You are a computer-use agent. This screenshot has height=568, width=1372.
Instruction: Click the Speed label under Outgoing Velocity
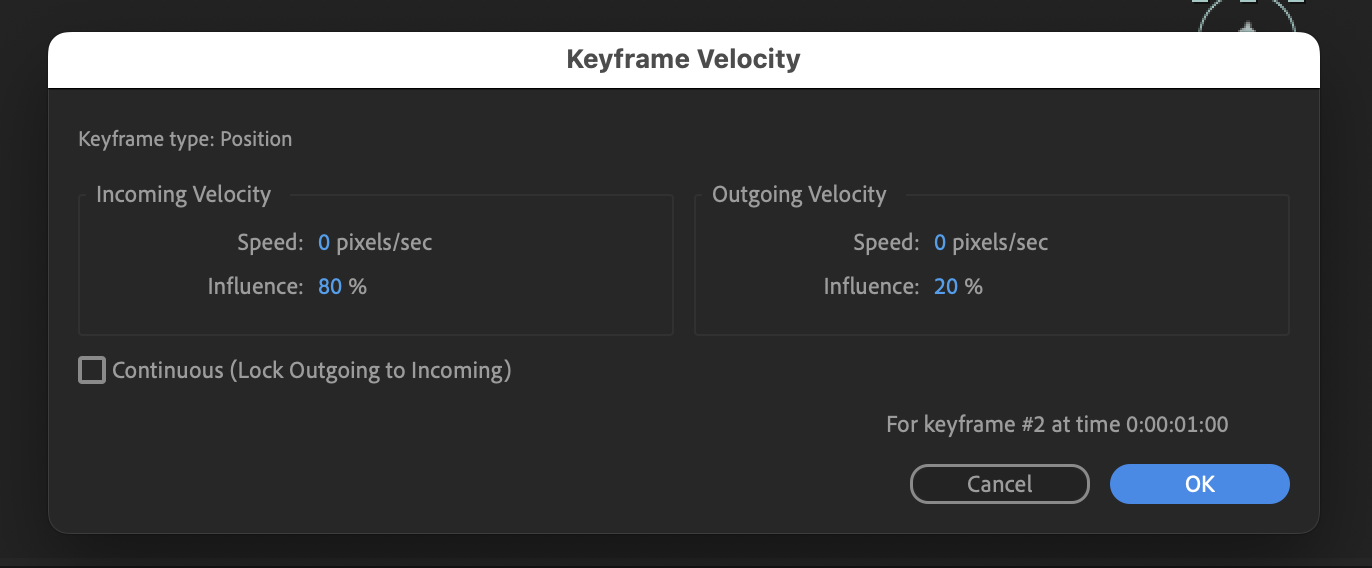click(x=886, y=242)
